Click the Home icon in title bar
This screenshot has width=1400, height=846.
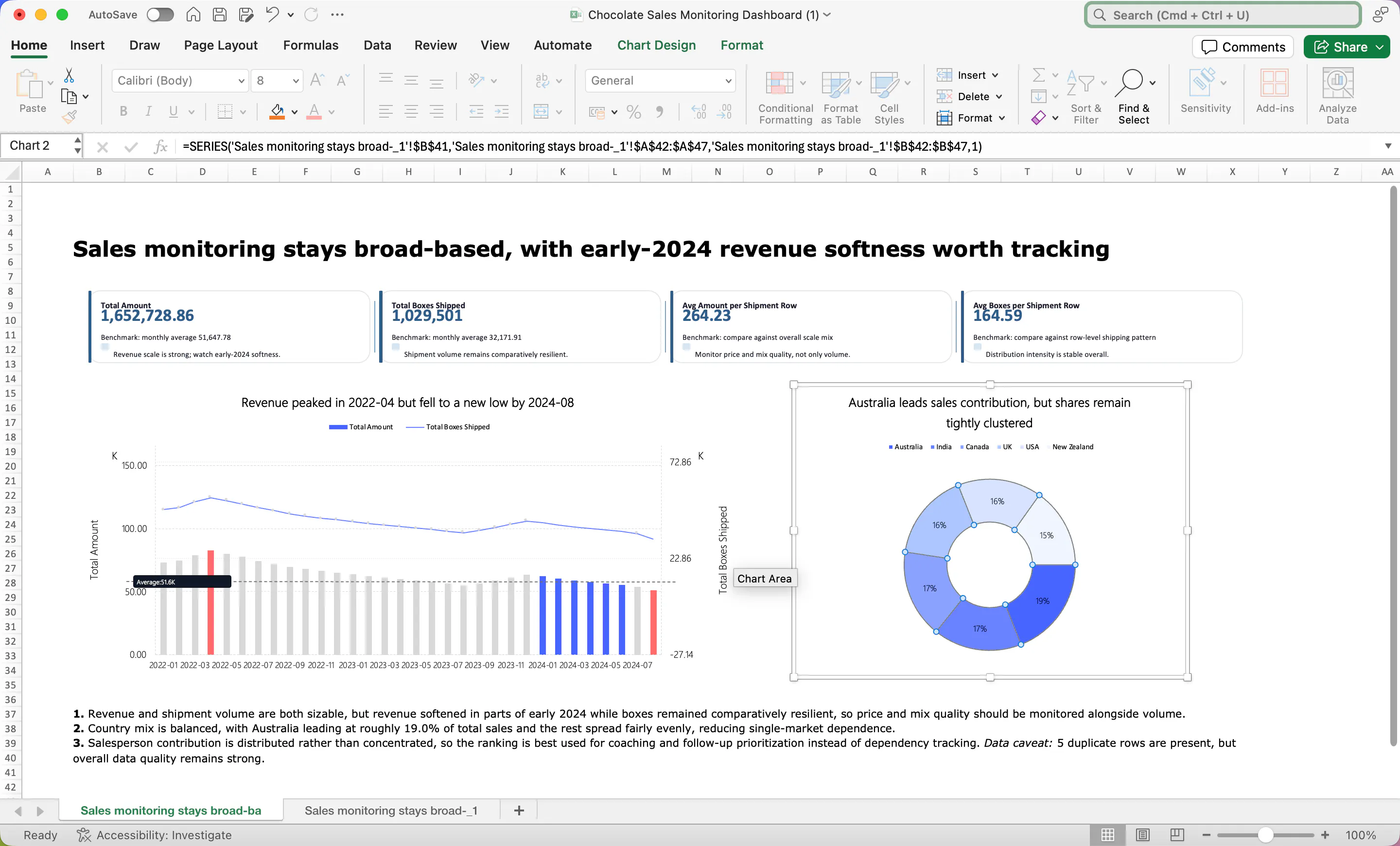click(x=193, y=15)
